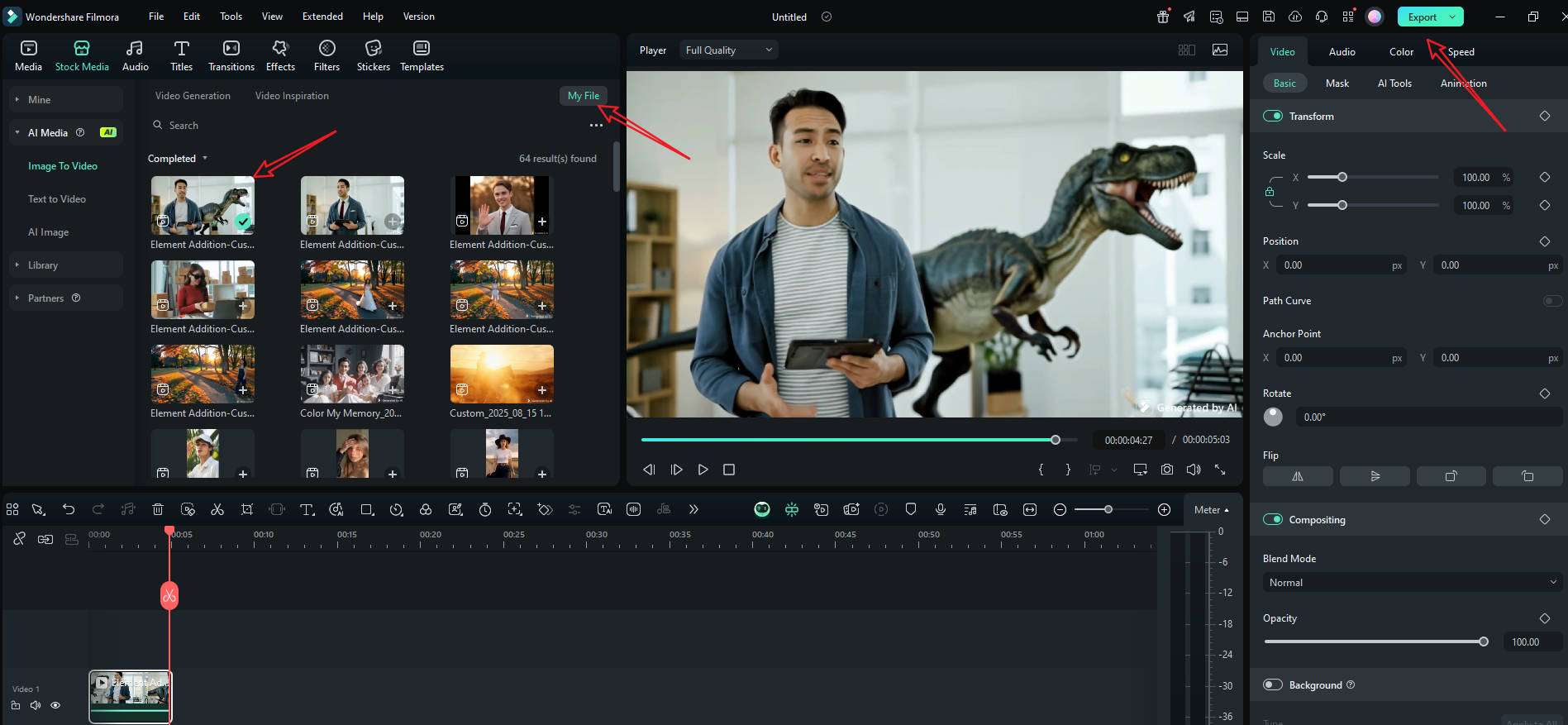1568x725 pixels.
Task: Expand the Mine section
Action: tap(66, 100)
